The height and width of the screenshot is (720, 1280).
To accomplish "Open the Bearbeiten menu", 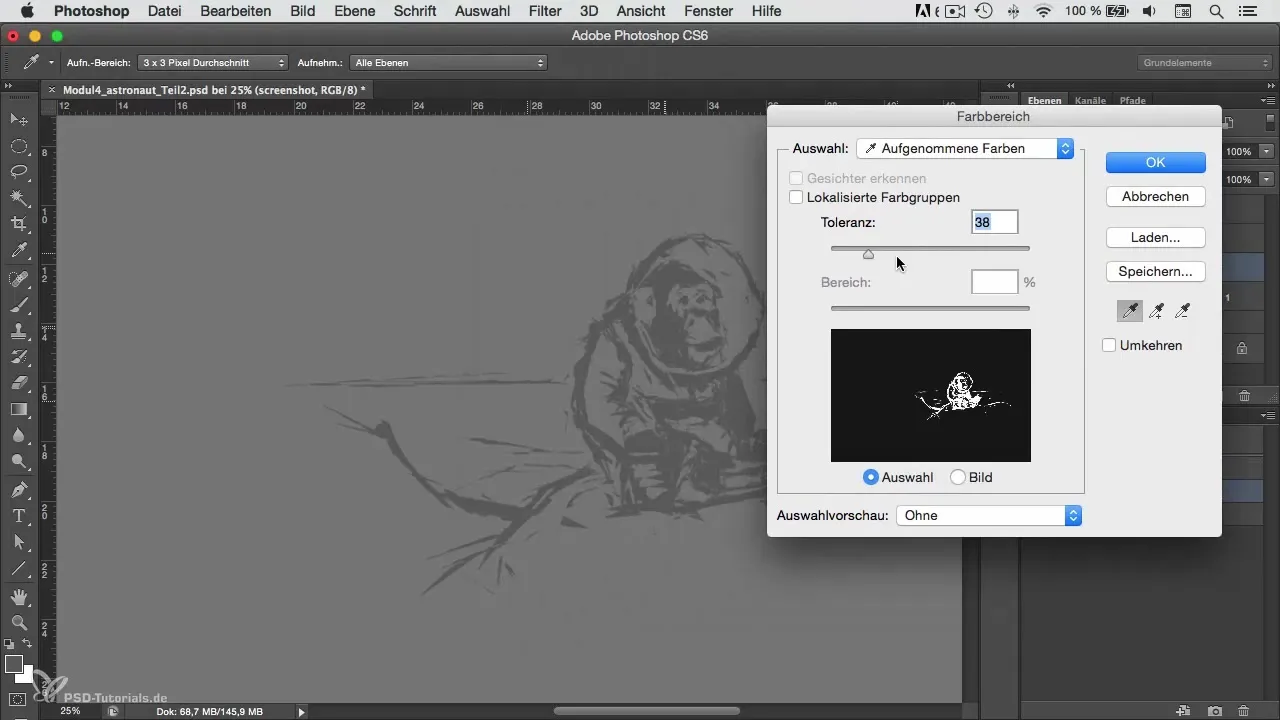I will (235, 12).
